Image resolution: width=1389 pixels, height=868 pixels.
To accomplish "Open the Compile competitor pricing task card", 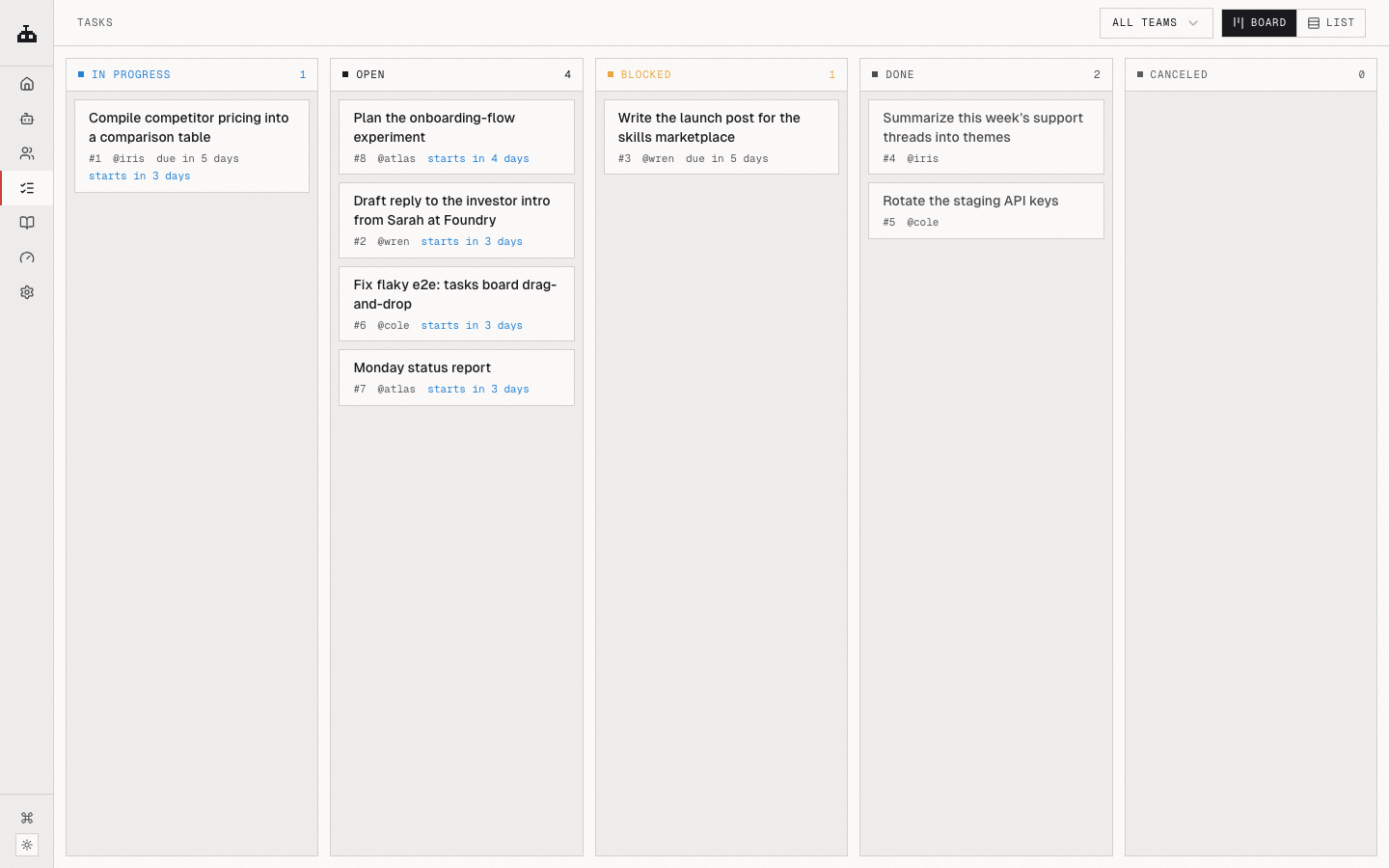I will (x=192, y=147).
